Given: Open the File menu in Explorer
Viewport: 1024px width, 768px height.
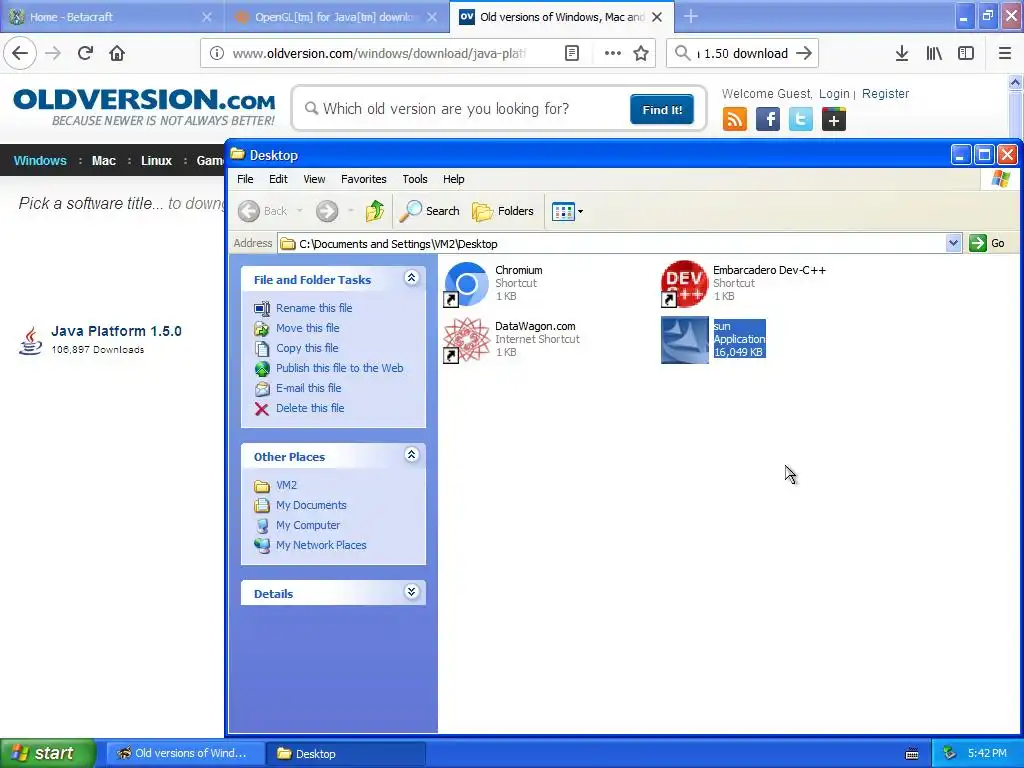Looking at the screenshot, I should tap(245, 179).
